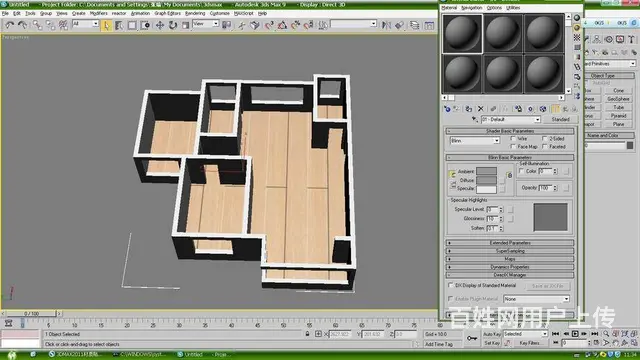Activate the Select and Uniform Scale tool
Image resolution: width=640 pixels, height=360 pixels.
click(x=186, y=26)
